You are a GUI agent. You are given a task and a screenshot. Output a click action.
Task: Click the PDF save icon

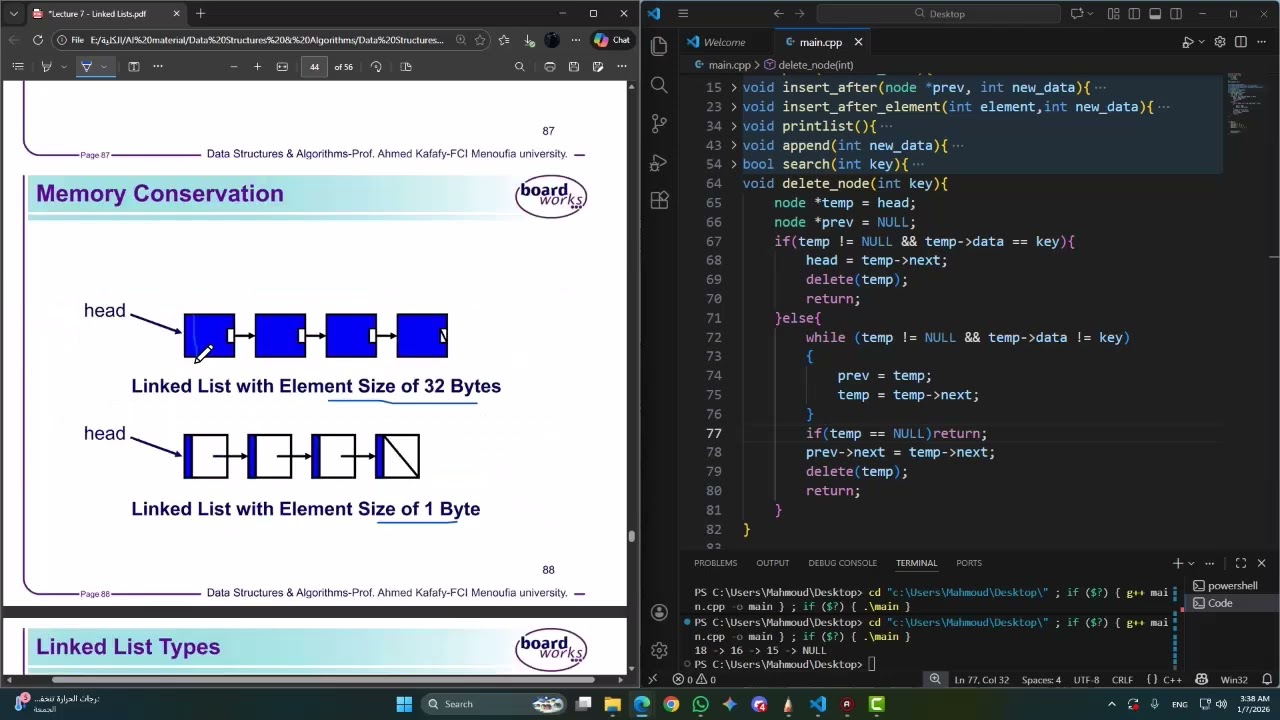coord(574,67)
